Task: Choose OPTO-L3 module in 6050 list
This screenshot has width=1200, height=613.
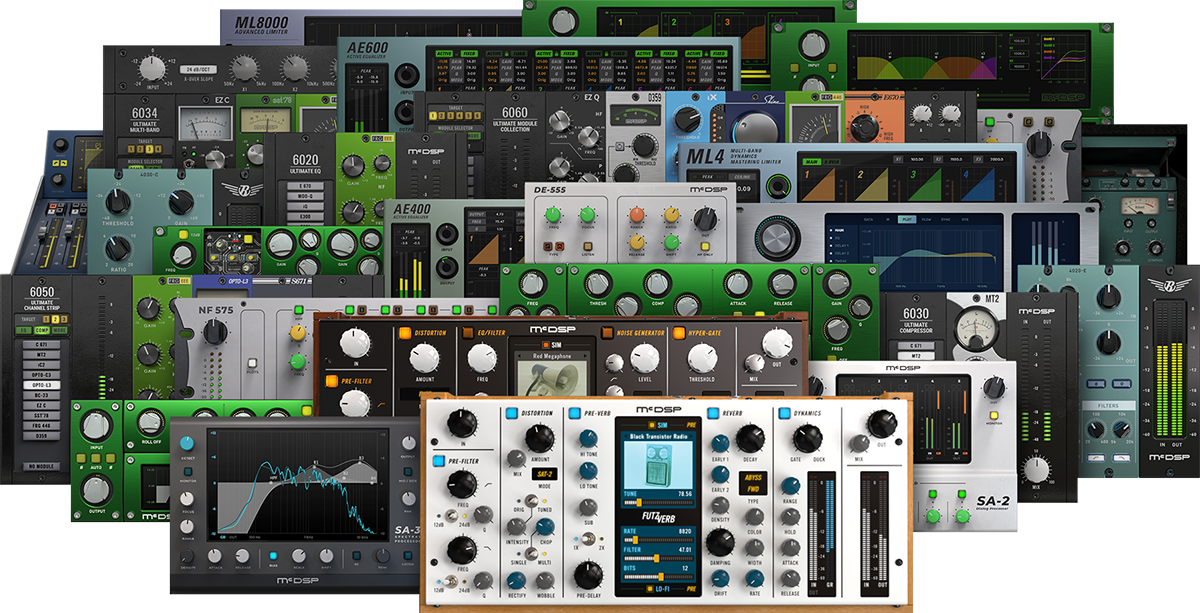Action: tap(42, 384)
